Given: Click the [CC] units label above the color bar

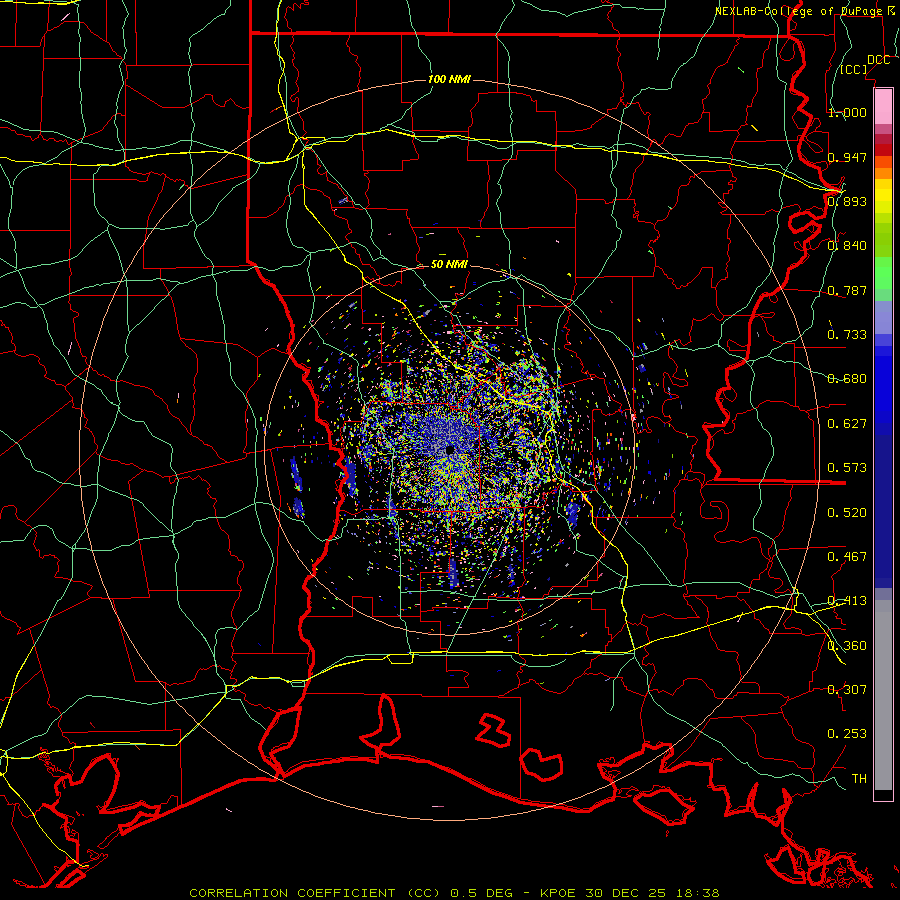Looking at the screenshot, I should pos(854,69).
